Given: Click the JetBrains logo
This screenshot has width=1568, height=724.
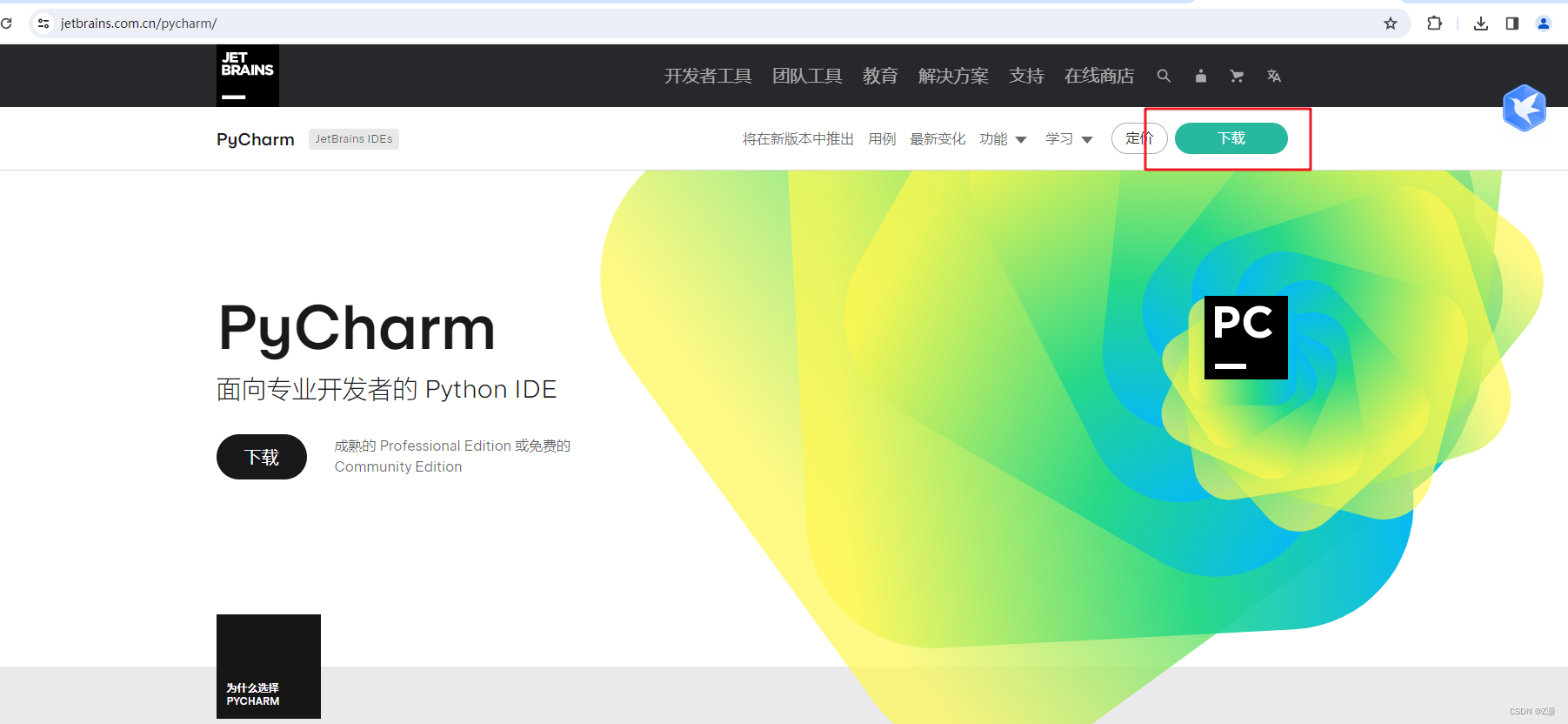Looking at the screenshot, I should [248, 76].
